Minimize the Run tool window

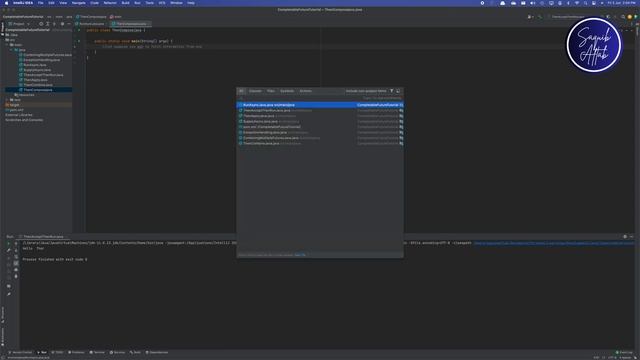[631, 236]
